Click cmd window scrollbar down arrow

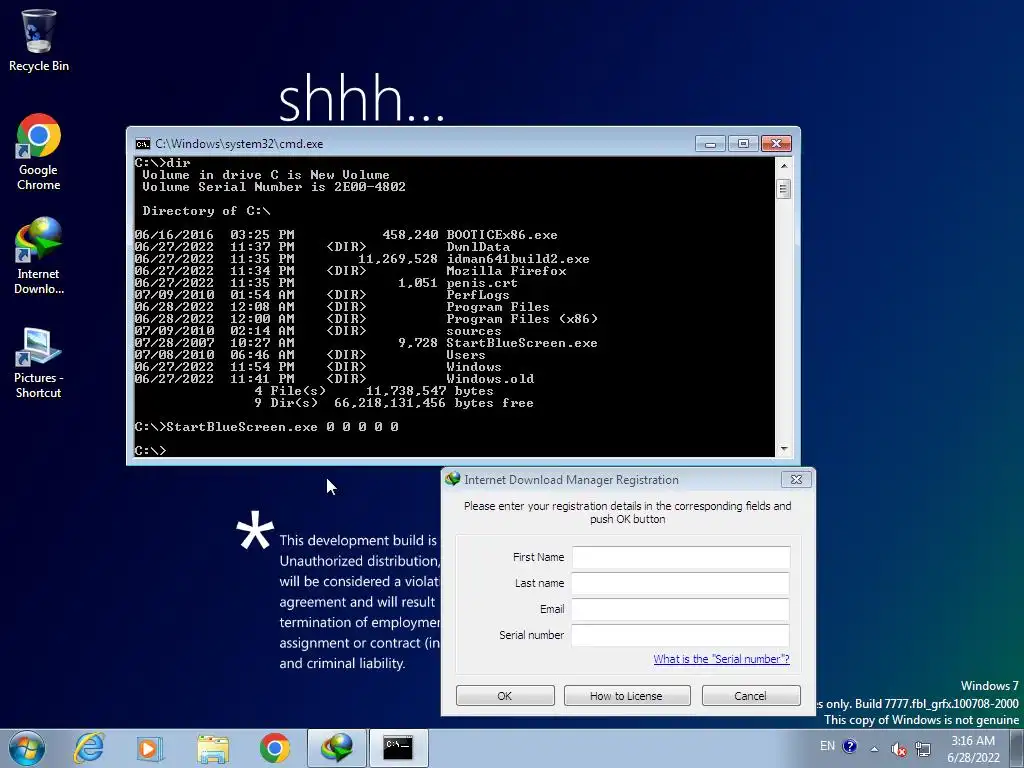784,449
